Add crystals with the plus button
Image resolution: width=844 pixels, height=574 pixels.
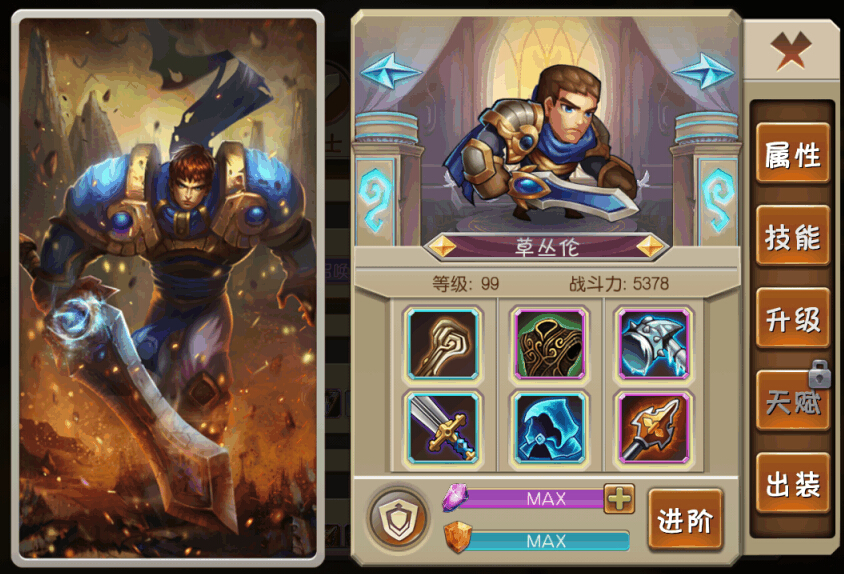tap(619, 498)
